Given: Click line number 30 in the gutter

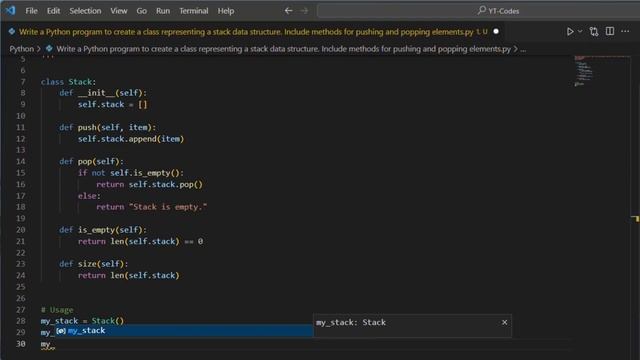Looking at the screenshot, I should pos(20,344).
